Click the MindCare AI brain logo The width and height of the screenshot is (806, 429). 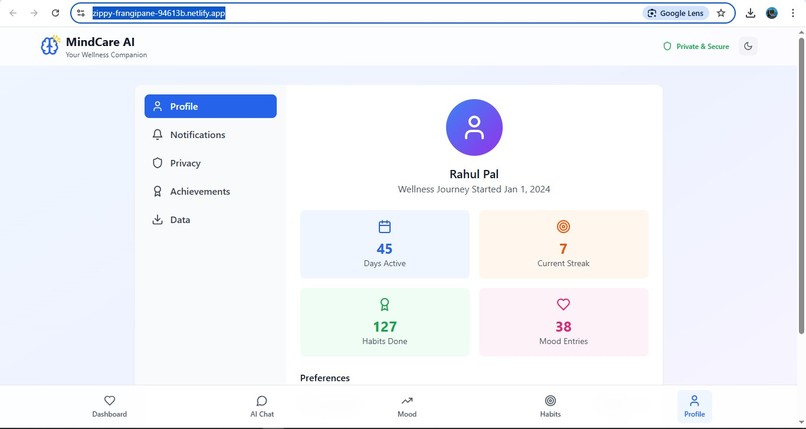coord(50,46)
